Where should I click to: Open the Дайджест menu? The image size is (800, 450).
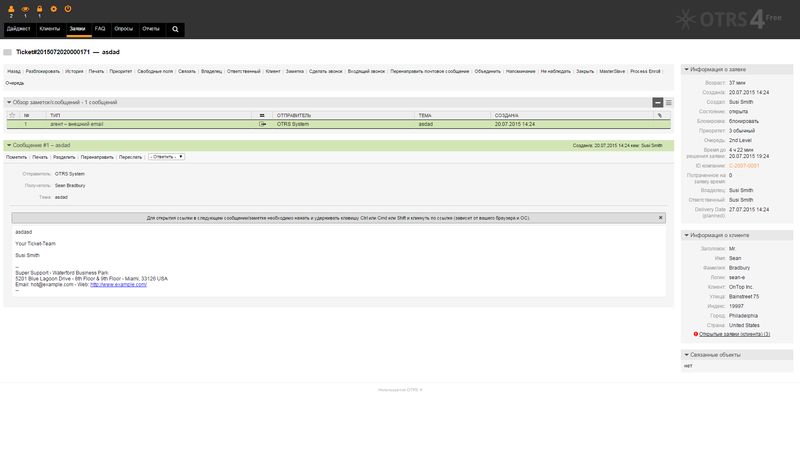pos(18,29)
